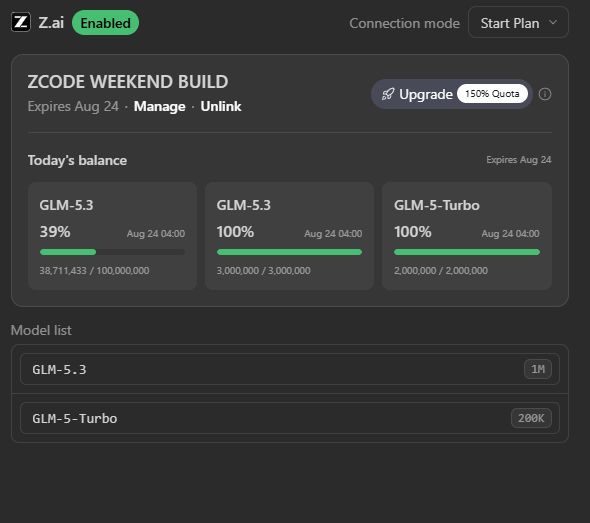Click the 150% Quota pill
This screenshot has height=523, width=590.
coord(492,94)
